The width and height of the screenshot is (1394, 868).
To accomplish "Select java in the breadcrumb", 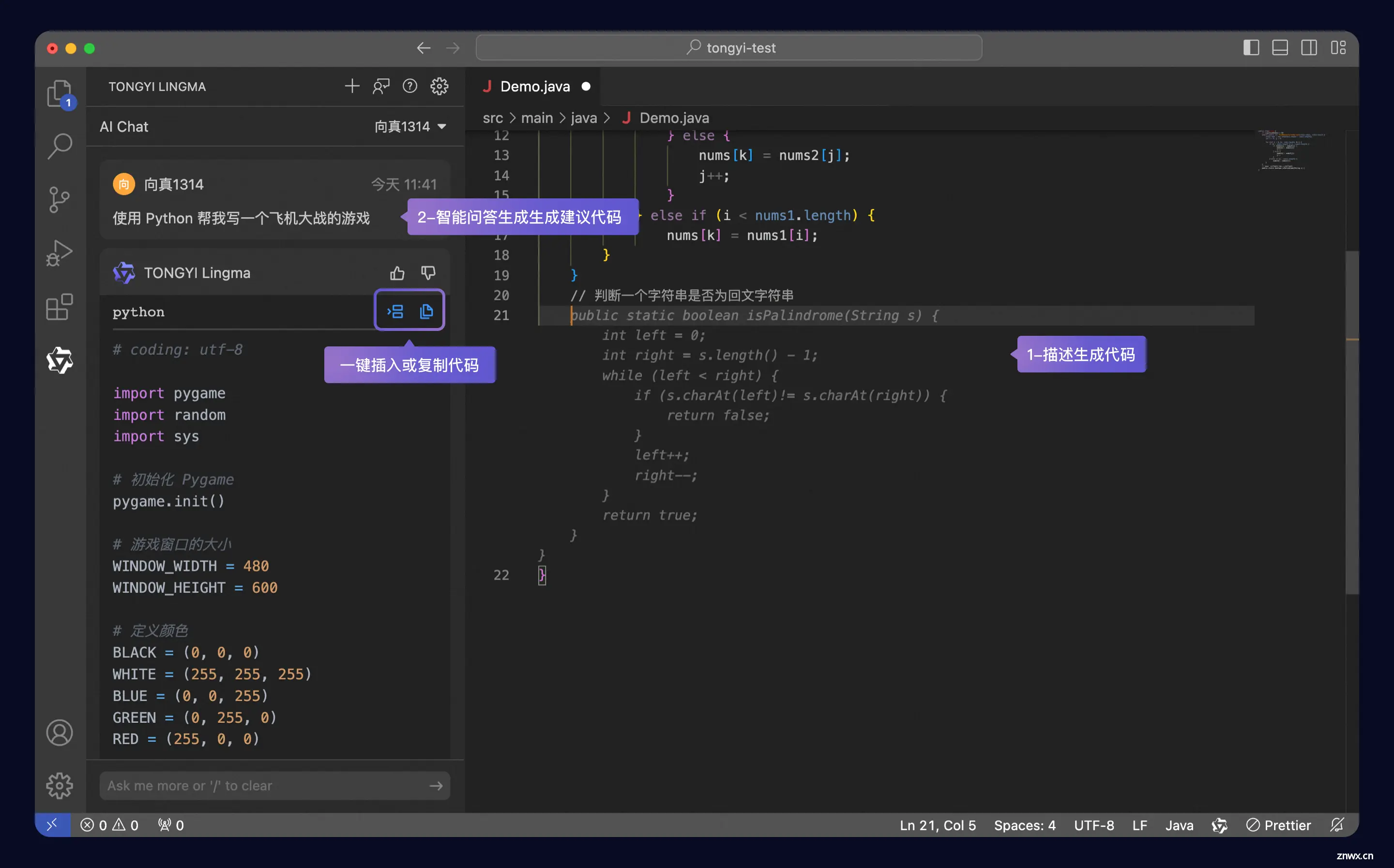I will [584, 118].
